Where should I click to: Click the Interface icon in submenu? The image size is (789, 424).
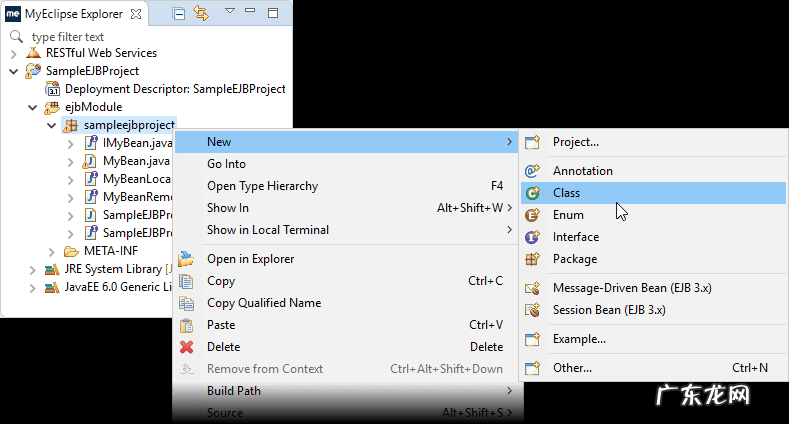(x=533, y=237)
